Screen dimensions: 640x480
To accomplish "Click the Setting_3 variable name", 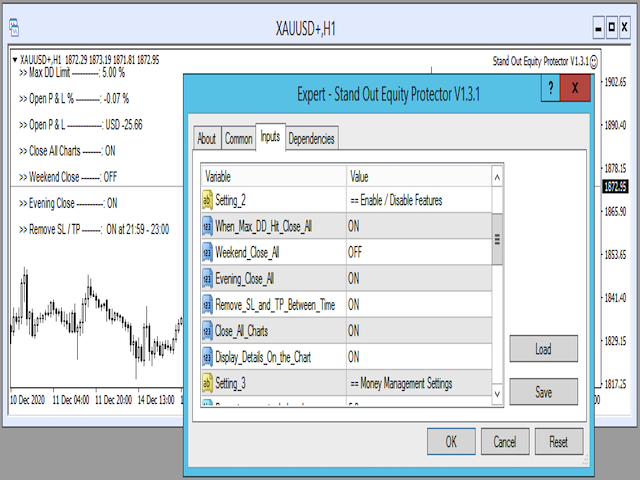I will coord(230,383).
